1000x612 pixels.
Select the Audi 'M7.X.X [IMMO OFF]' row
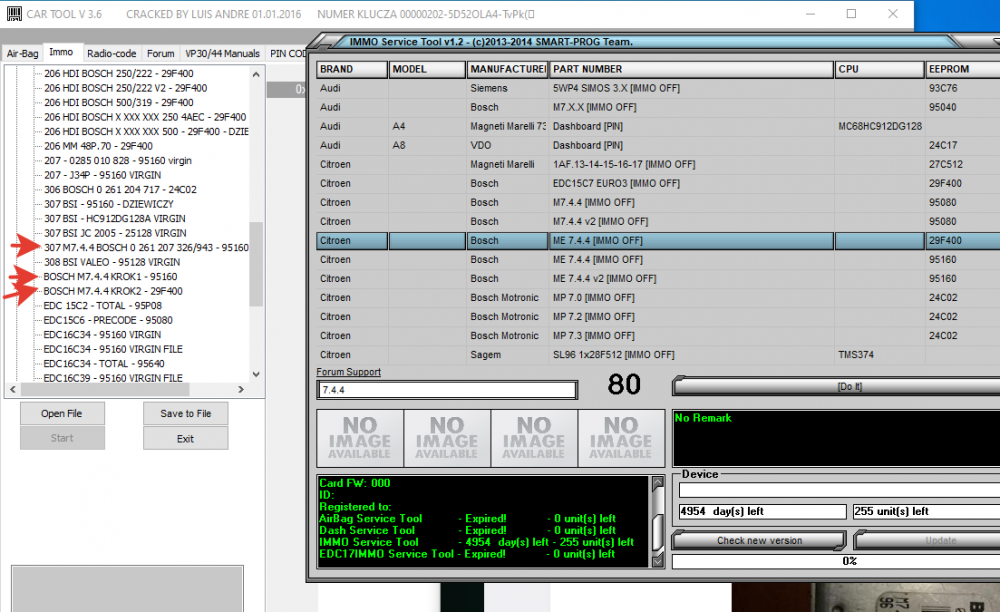point(658,107)
